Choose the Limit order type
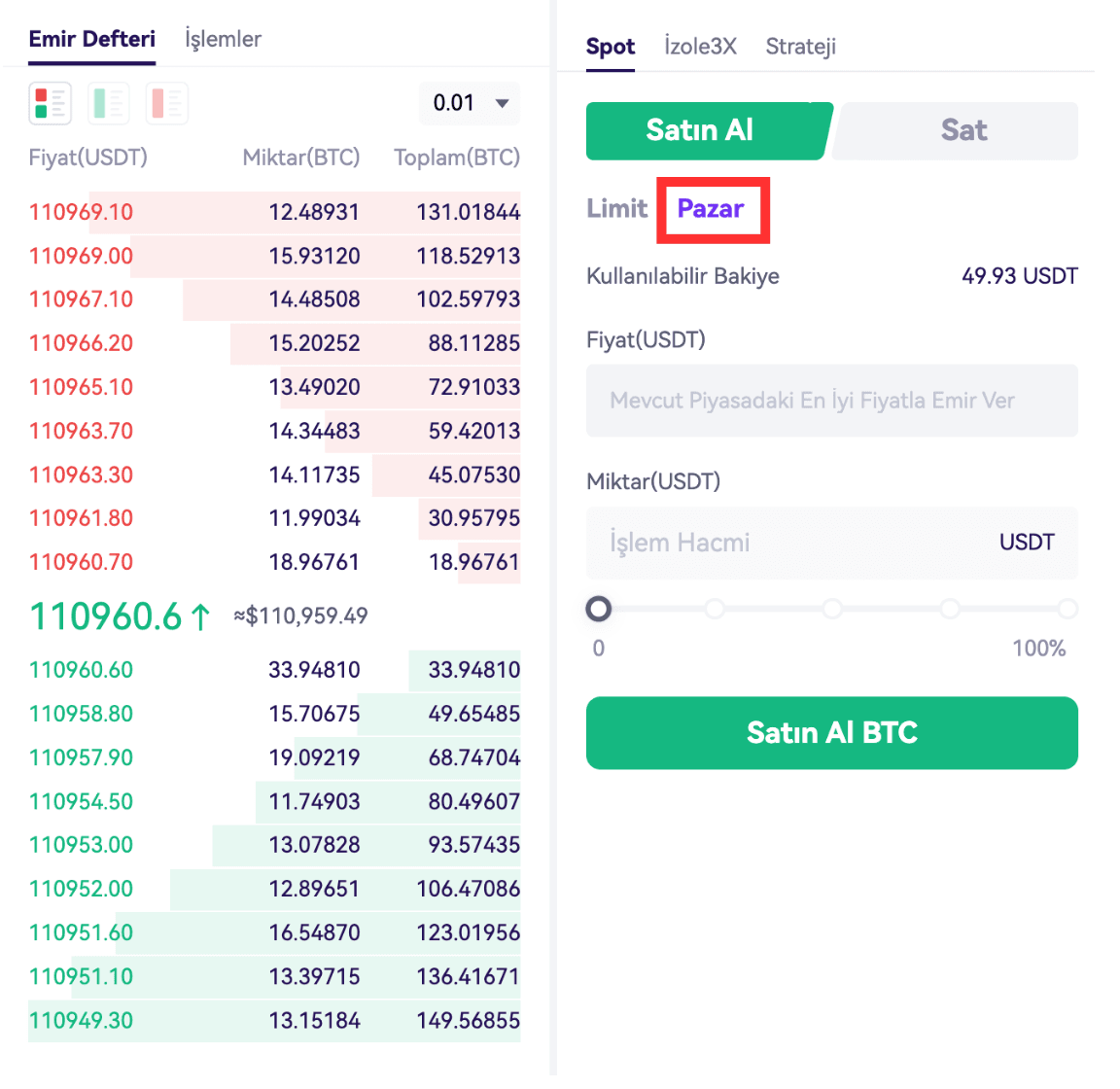Viewport: 1120px width, 1089px height. point(616,208)
